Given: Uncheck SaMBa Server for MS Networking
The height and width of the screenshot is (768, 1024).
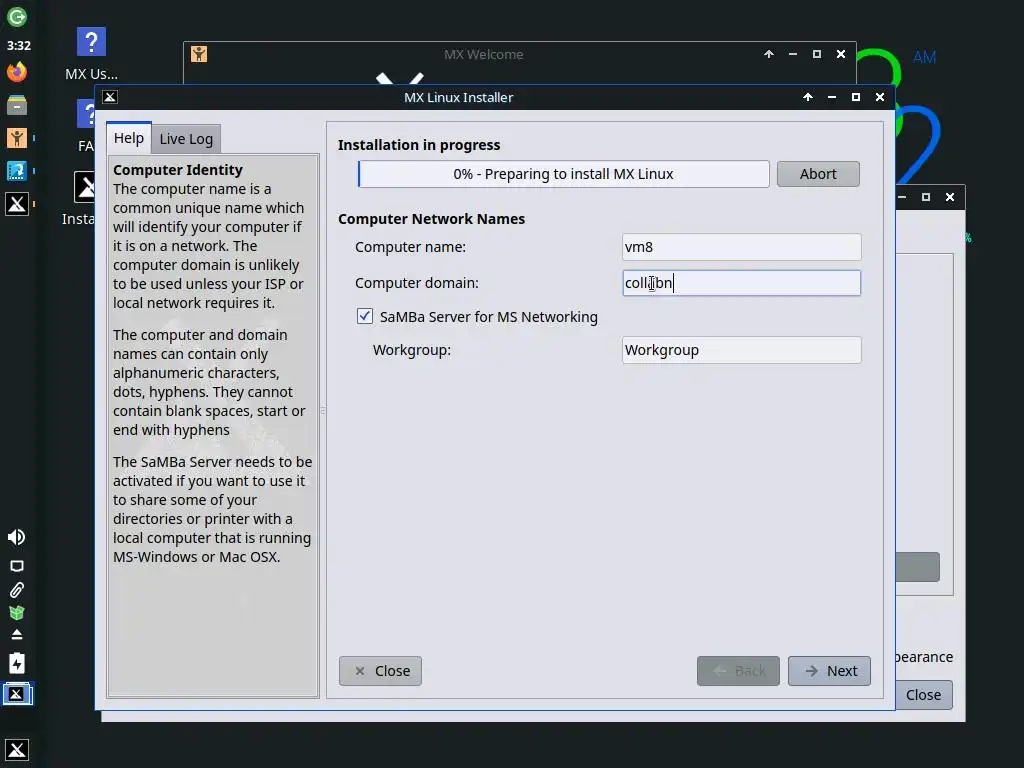Looking at the screenshot, I should click(x=364, y=317).
